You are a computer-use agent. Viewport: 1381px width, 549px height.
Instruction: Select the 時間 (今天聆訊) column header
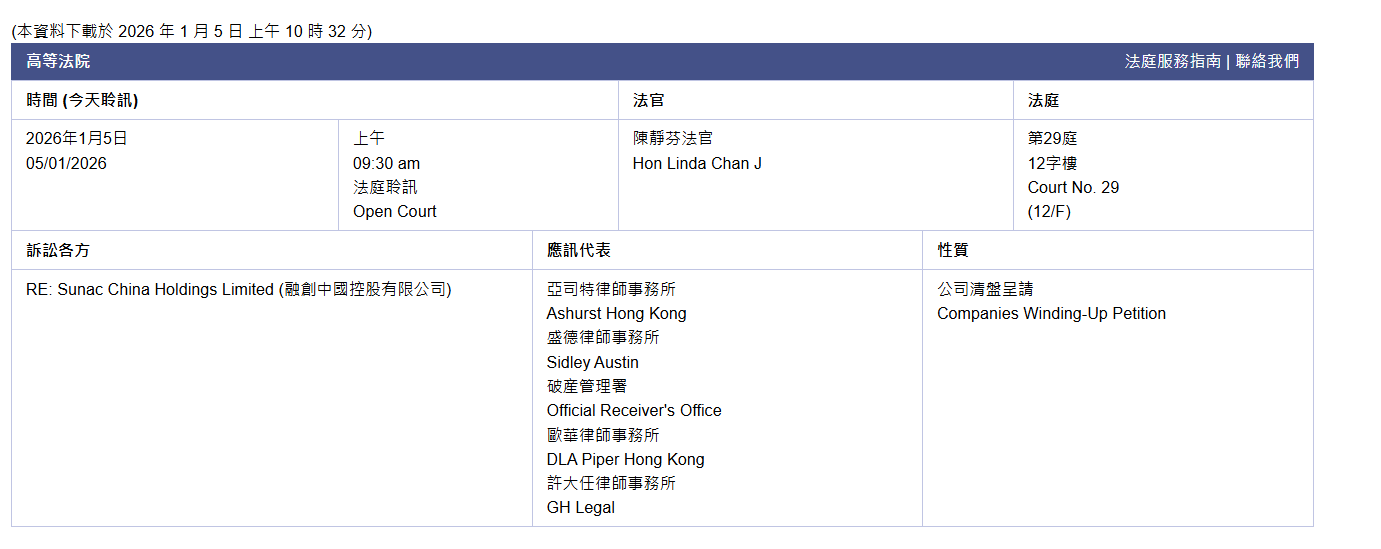coord(82,100)
